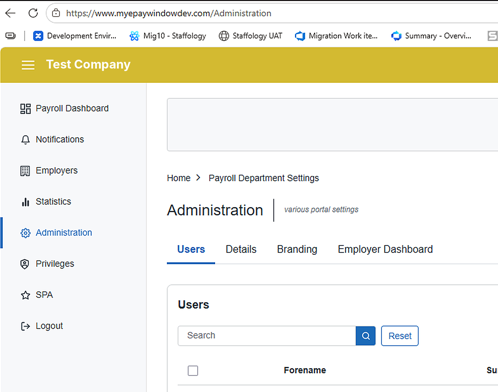Switch to the Details tab
Image resolution: width=498 pixels, height=392 pixels.
tap(241, 249)
